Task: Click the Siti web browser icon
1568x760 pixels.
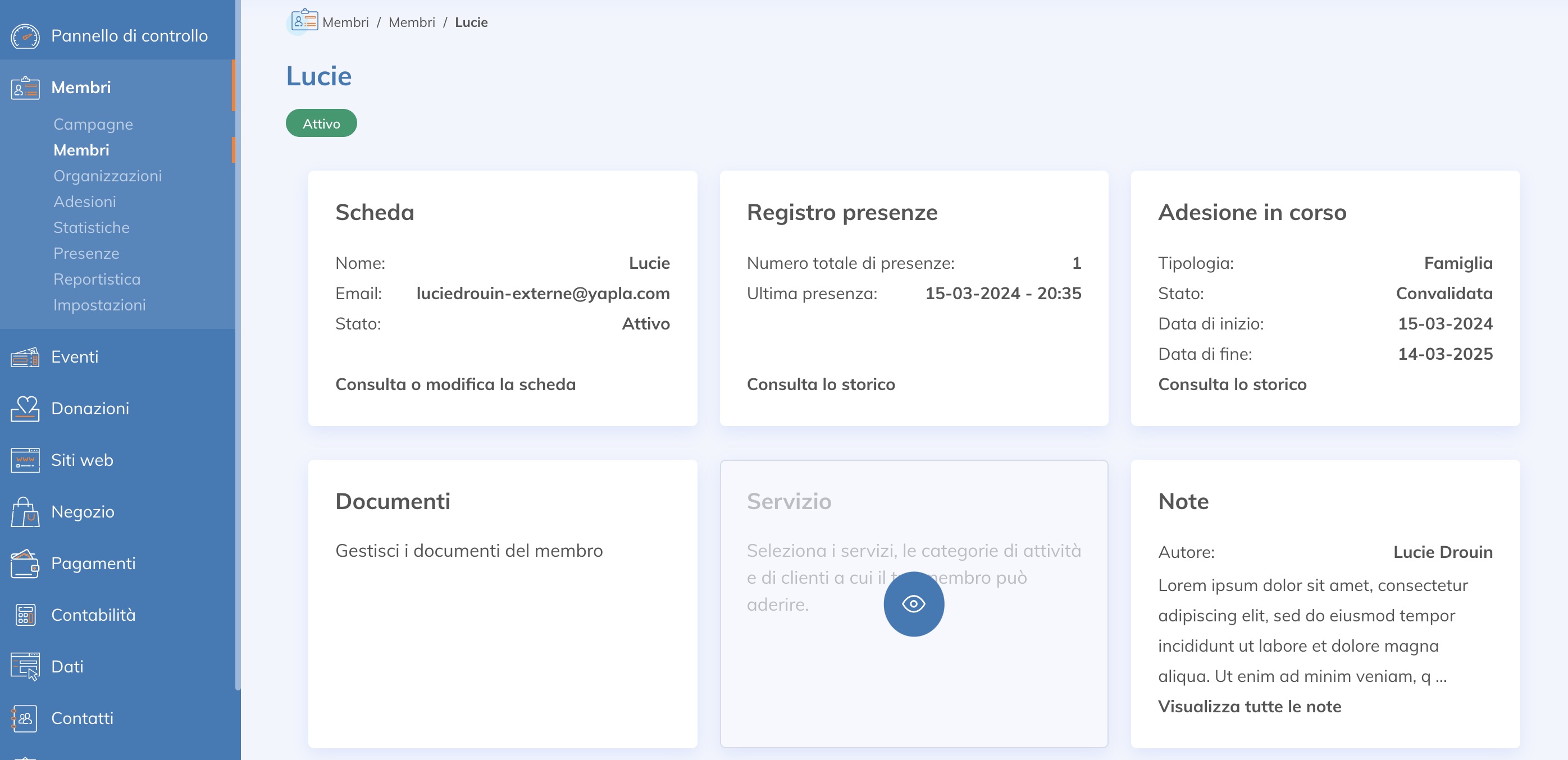Action: 25,460
